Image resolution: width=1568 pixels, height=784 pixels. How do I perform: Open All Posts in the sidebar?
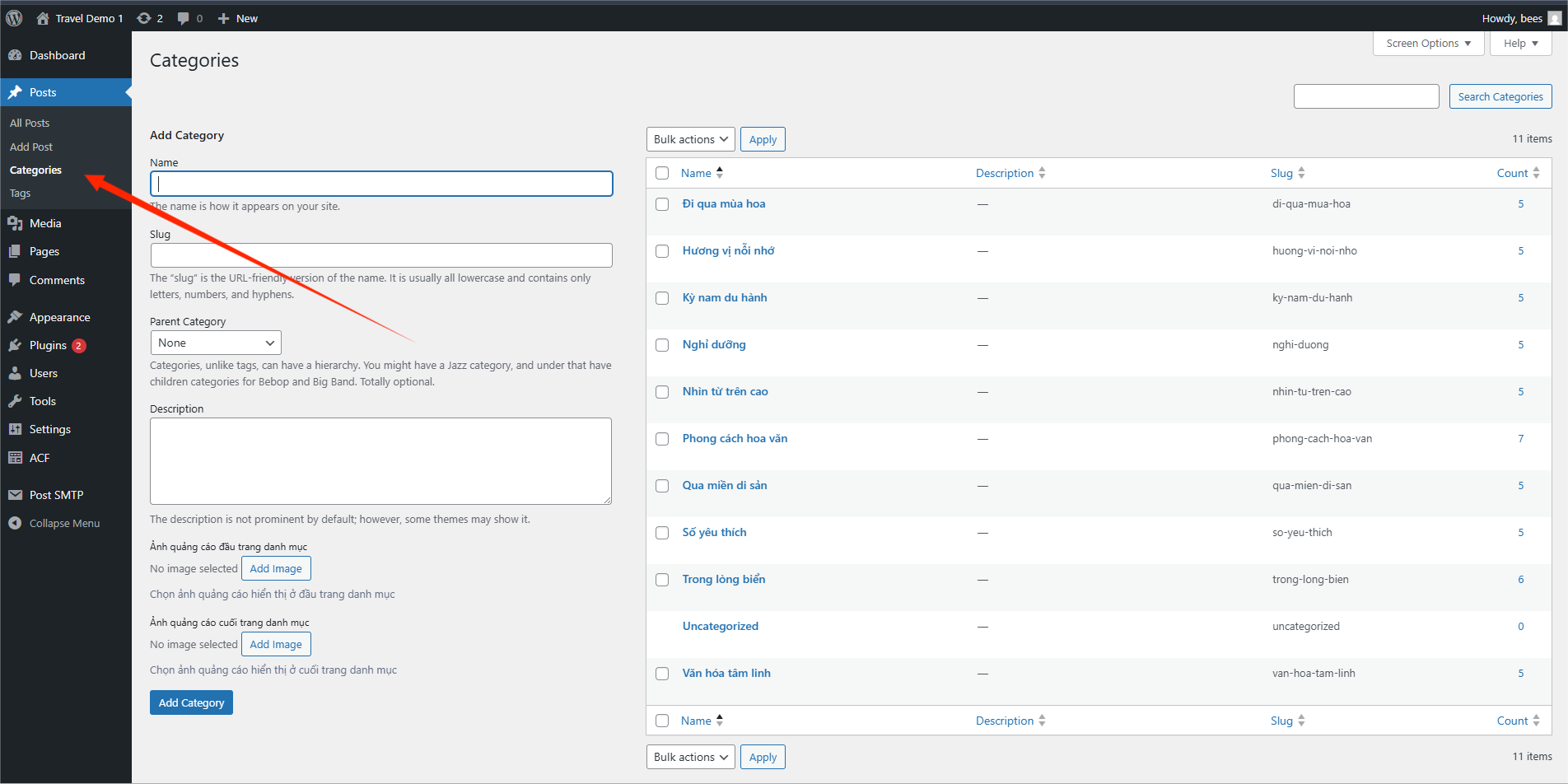(30, 123)
